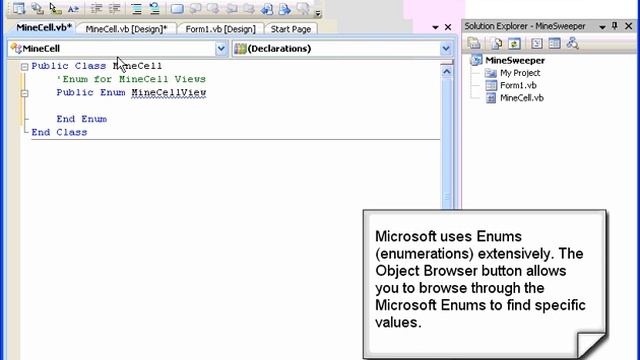Switch to the MineCell.vb [Design]* tab
640x360 pixels.
pyautogui.click(x=127, y=29)
